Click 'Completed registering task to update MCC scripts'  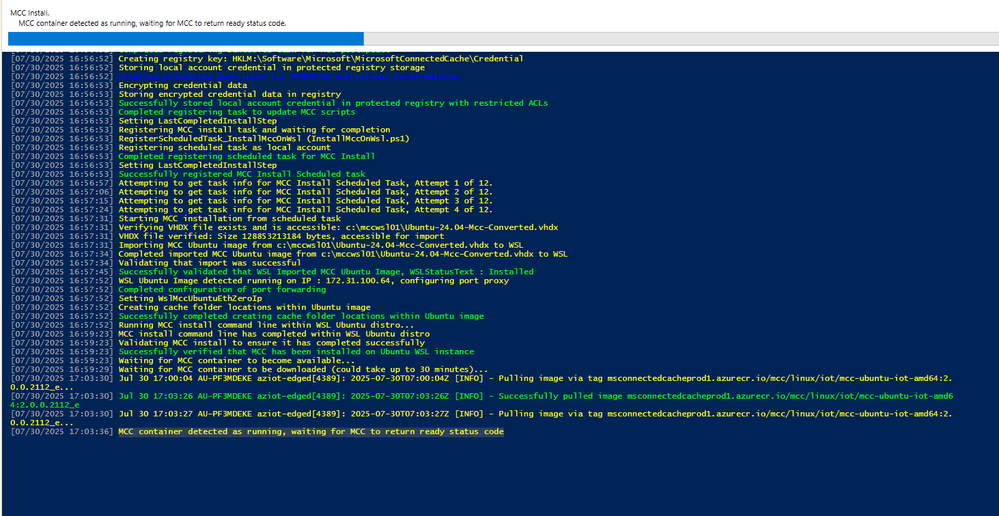(x=237, y=112)
